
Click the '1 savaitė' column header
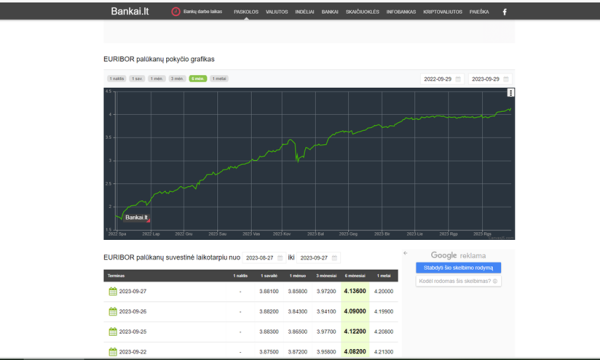pyautogui.click(x=269, y=275)
